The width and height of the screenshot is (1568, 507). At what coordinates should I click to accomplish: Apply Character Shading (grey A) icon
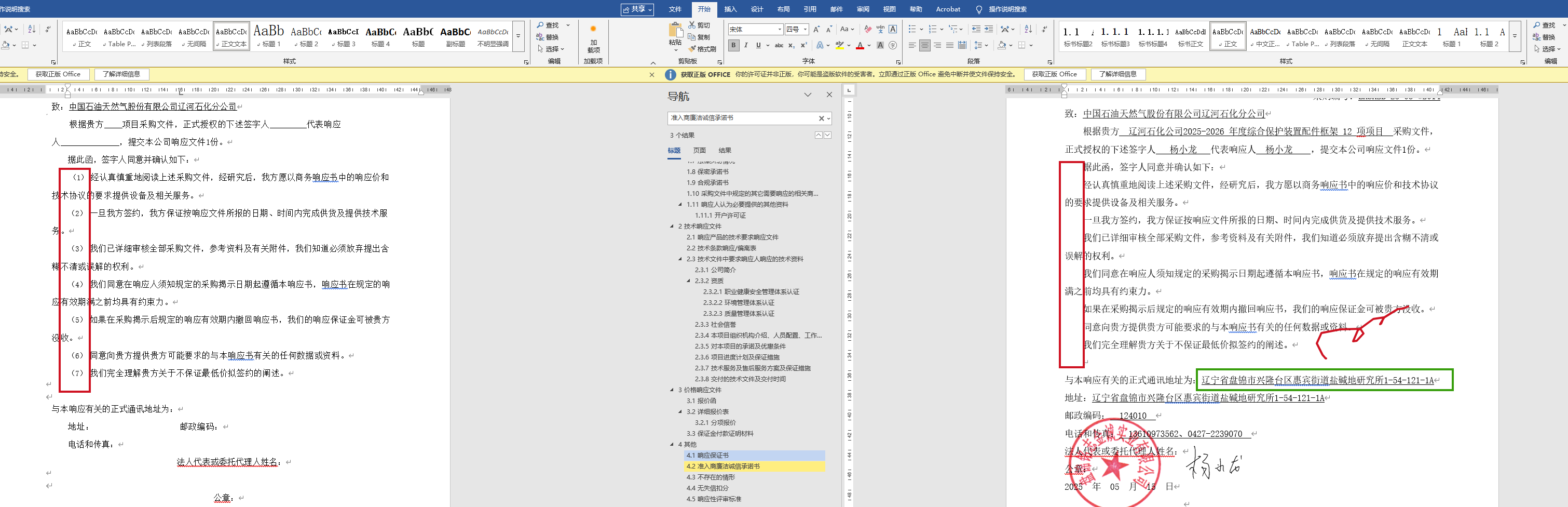coord(880,45)
